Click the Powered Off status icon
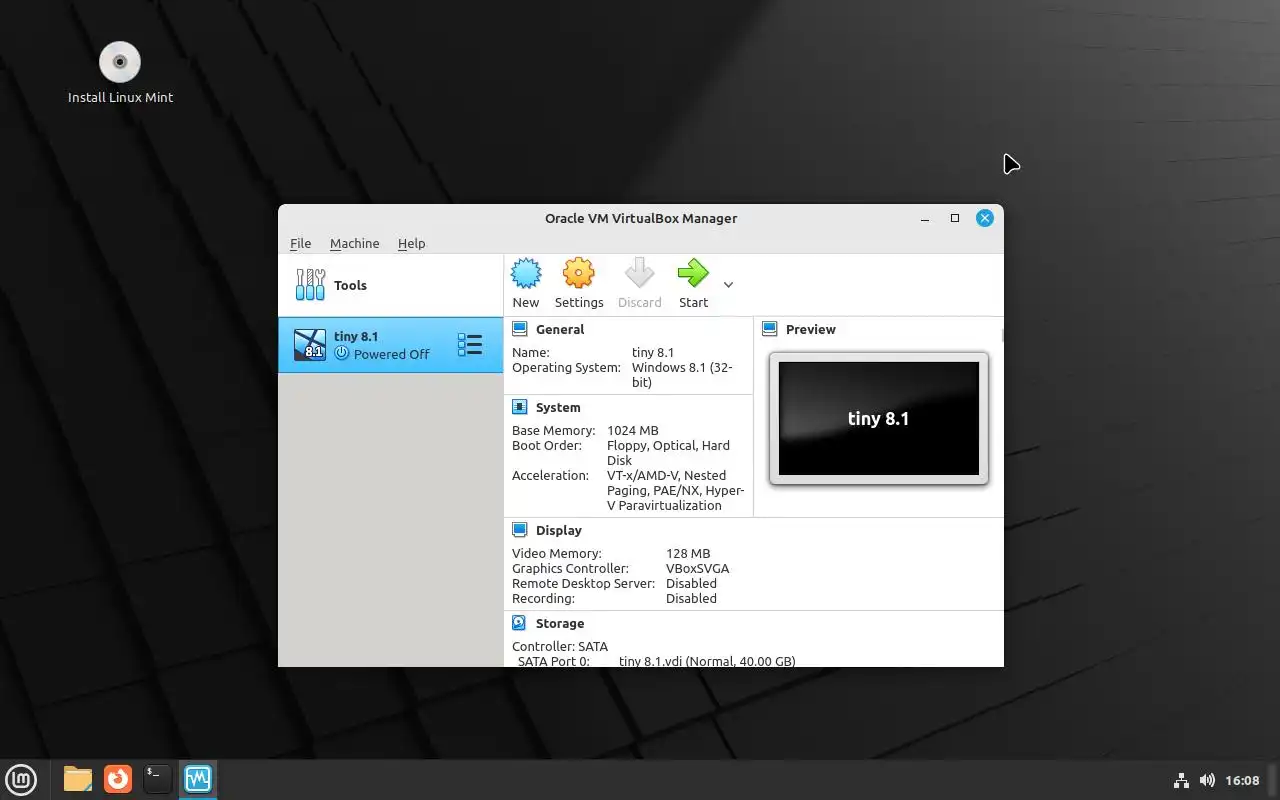1280x800 pixels. pos(342,354)
